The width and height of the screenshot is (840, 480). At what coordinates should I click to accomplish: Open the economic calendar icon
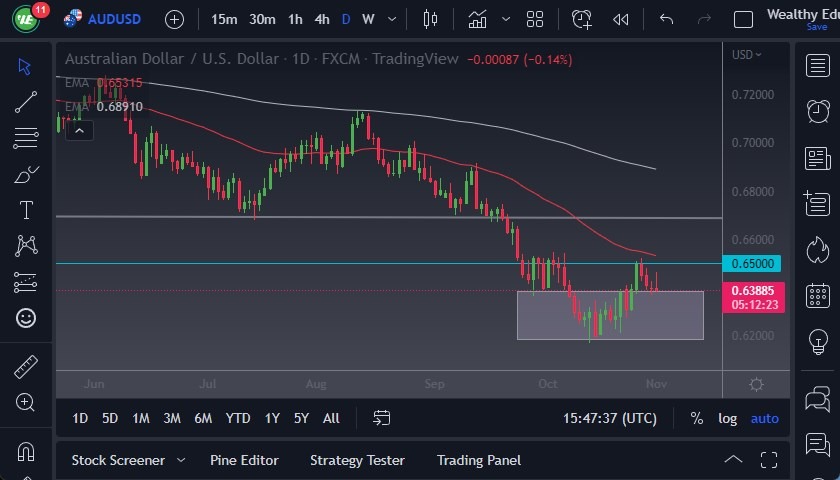(817, 295)
